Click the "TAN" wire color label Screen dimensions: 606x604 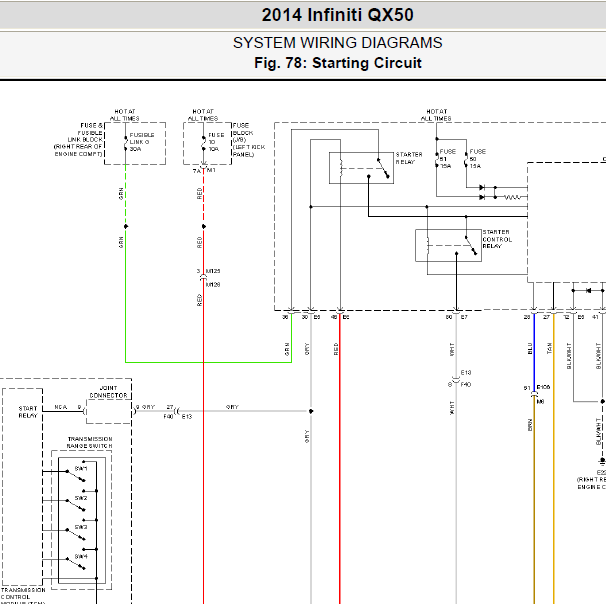549,348
